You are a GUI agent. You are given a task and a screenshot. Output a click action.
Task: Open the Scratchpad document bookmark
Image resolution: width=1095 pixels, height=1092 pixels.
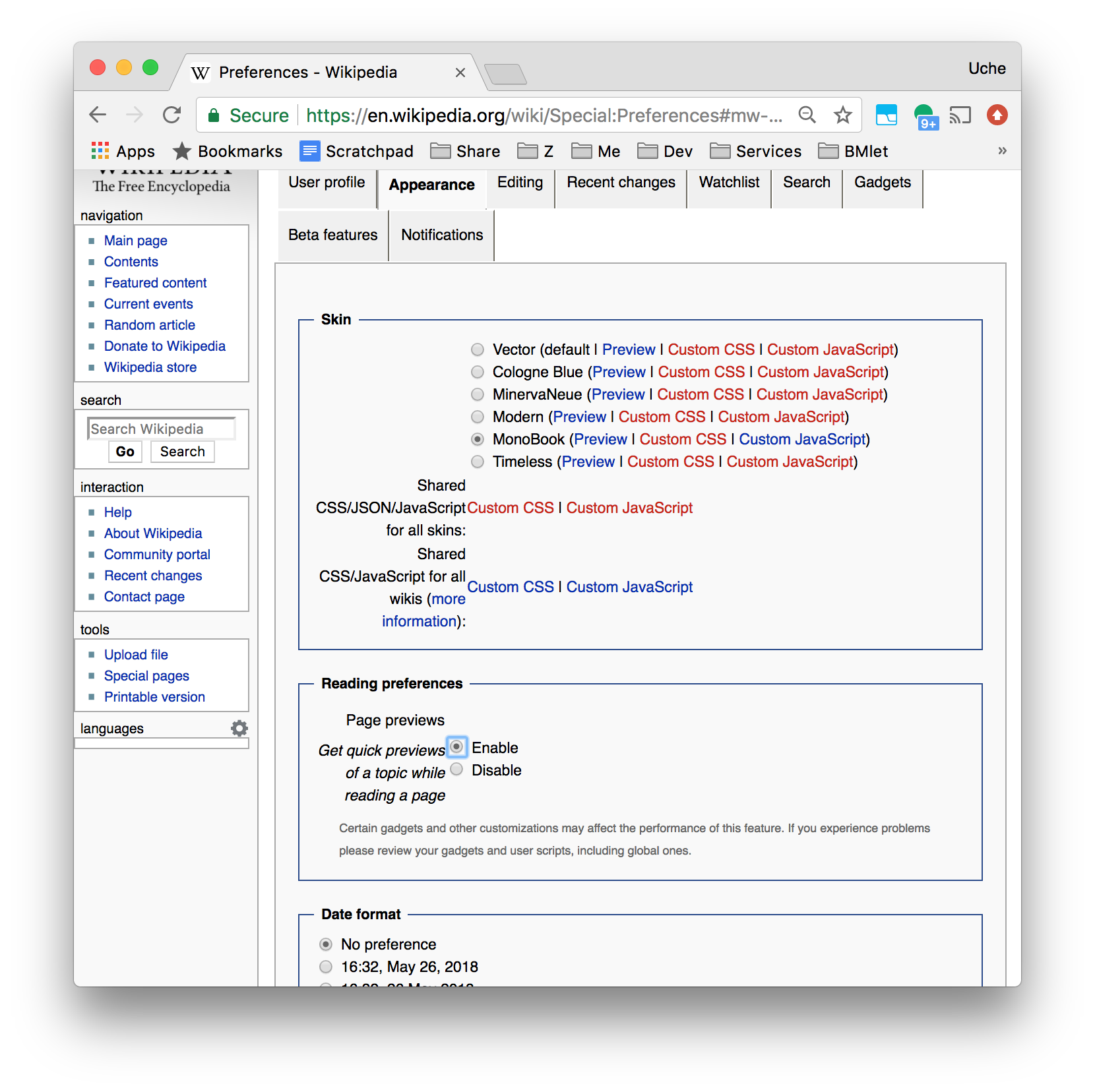(x=357, y=151)
